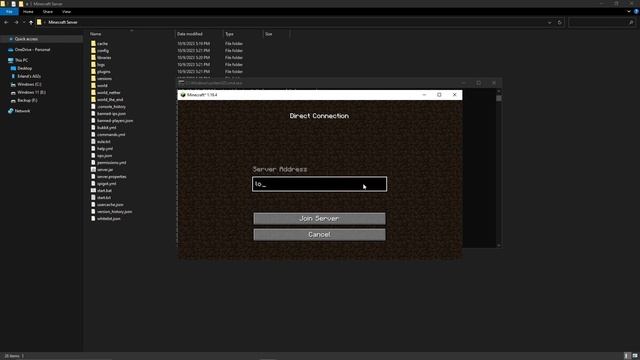This screenshot has width=640, height=360.
Task: Go up one folder level arrow
Action: click(31, 22)
